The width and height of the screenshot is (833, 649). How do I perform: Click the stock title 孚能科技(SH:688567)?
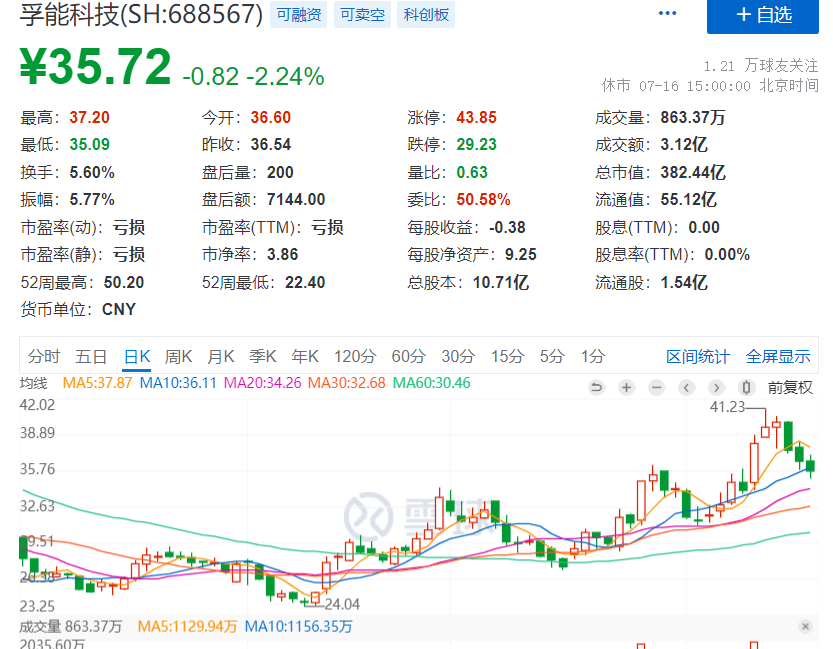click(141, 14)
